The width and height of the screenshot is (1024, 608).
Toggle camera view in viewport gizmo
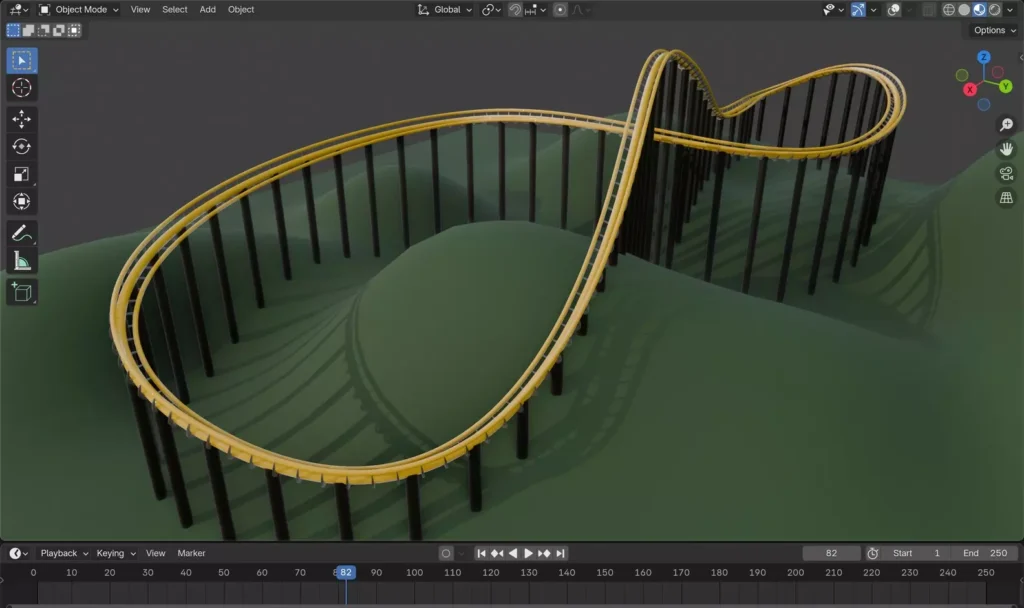click(x=1006, y=173)
